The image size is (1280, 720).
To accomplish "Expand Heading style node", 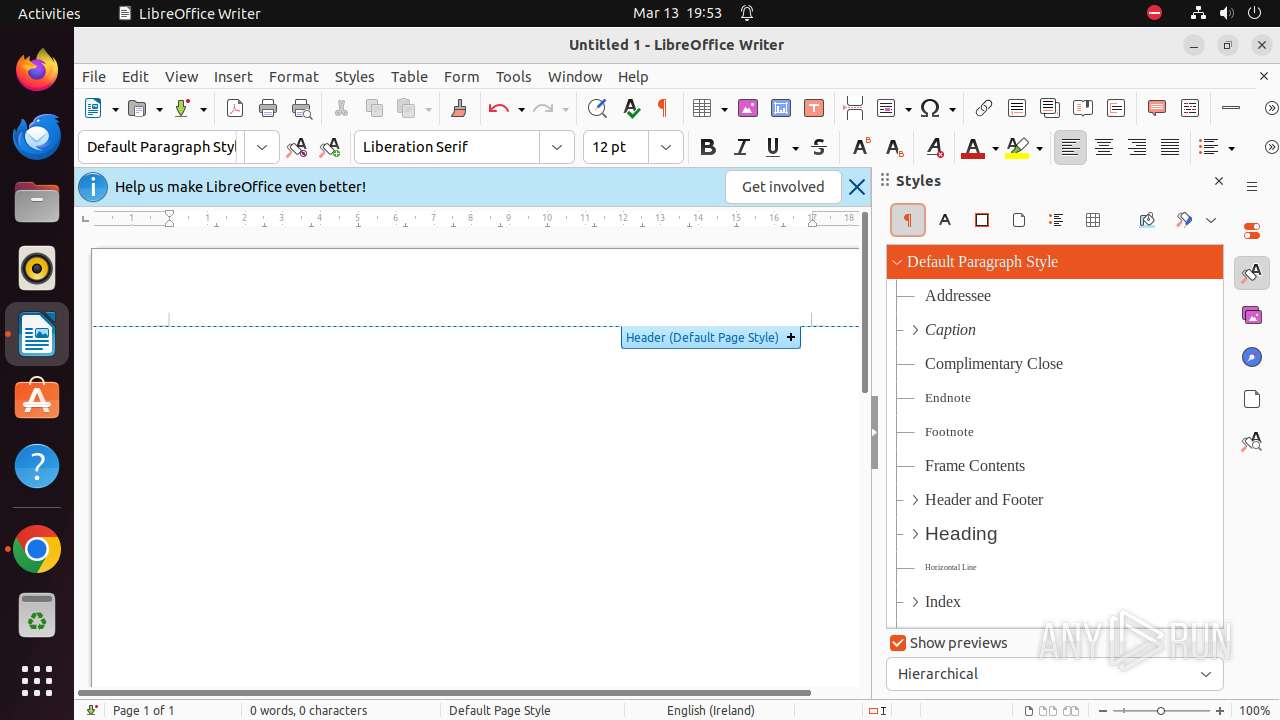I will (x=915, y=534).
